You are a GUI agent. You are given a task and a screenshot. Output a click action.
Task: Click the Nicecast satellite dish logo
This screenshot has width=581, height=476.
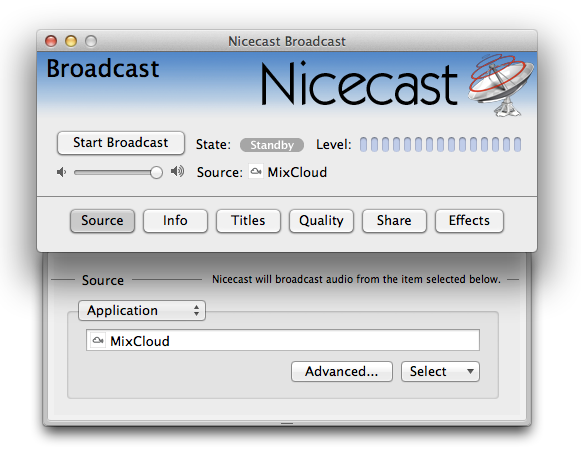(501, 85)
